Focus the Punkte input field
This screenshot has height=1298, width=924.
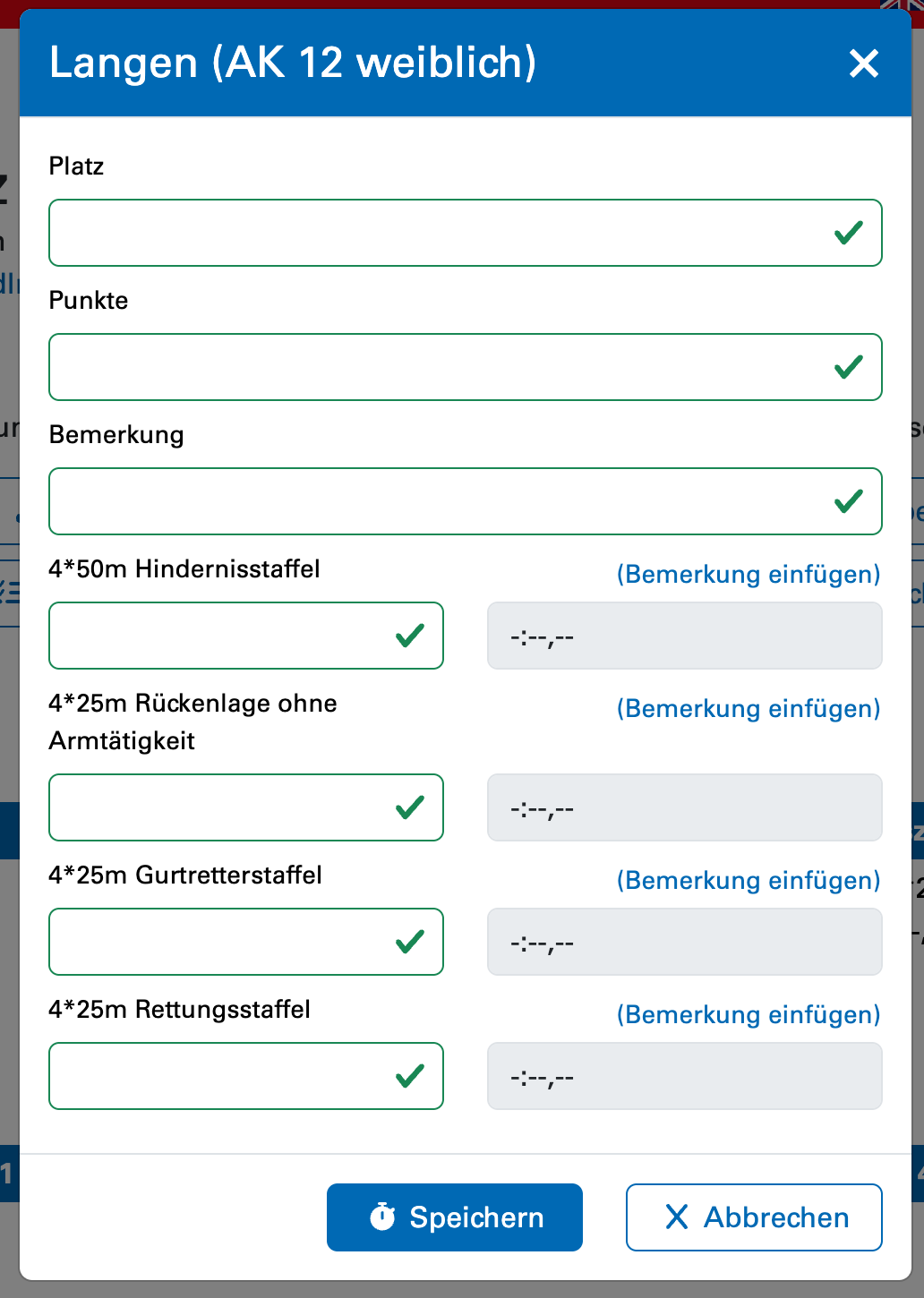pyautogui.click(x=439, y=367)
